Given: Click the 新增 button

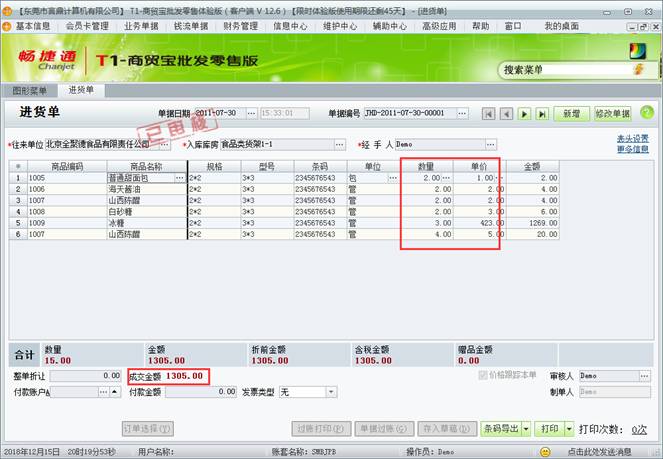Looking at the screenshot, I should click(x=571, y=115).
